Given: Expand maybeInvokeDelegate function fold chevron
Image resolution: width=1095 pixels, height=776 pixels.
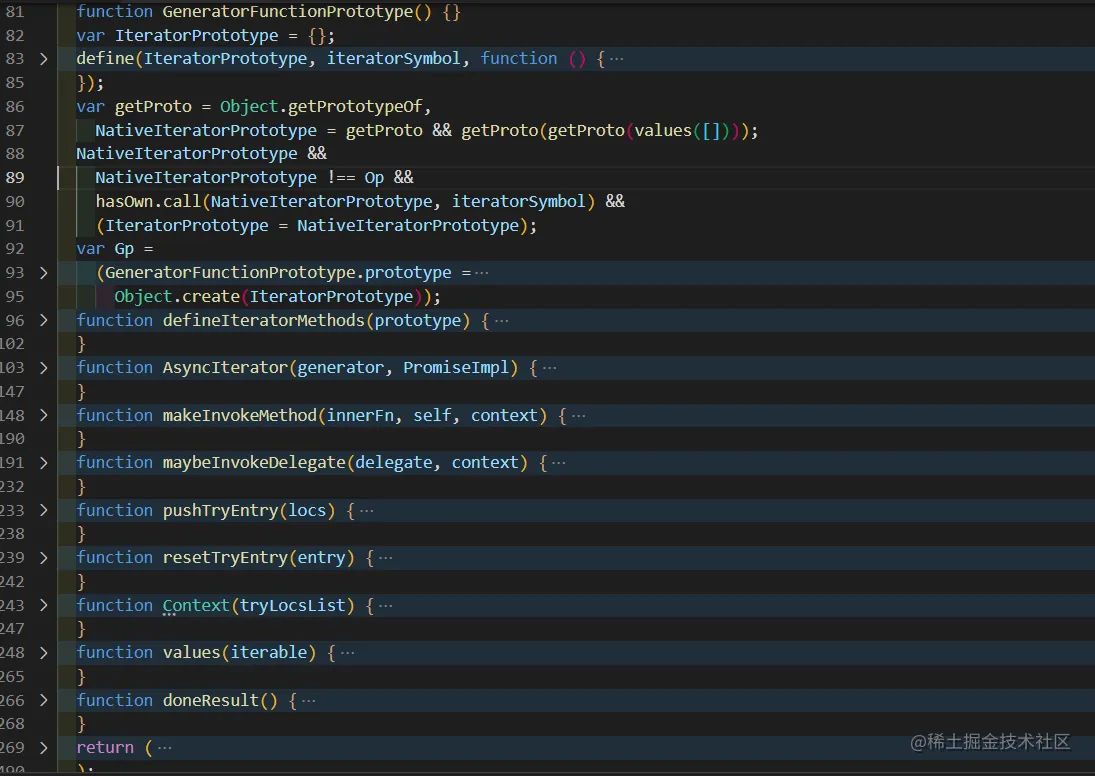Looking at the screenshot, I should (43, 463).
